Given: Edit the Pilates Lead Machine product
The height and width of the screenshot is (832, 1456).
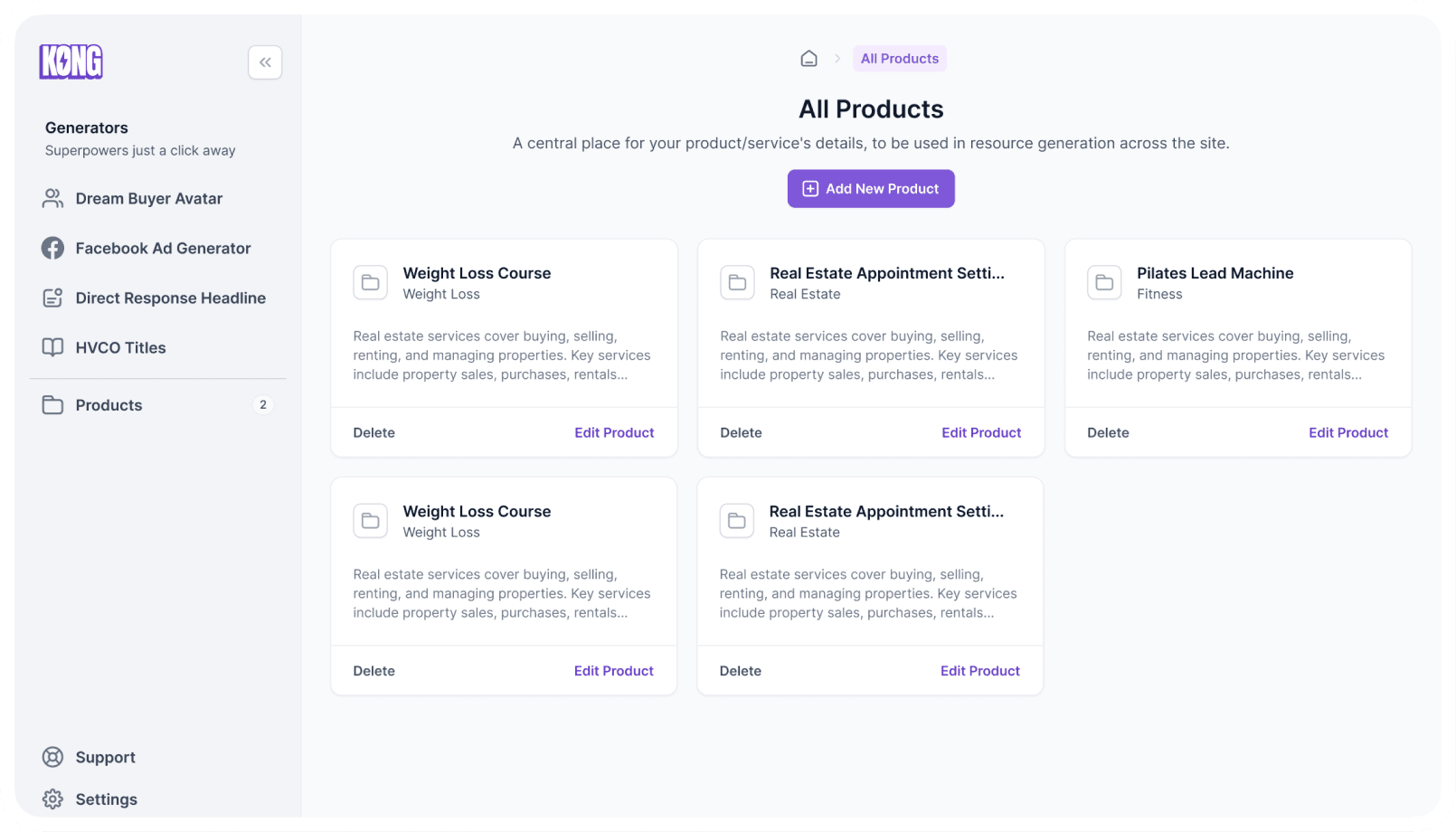Looking at the screenshot, I should tap(1347, 433).
